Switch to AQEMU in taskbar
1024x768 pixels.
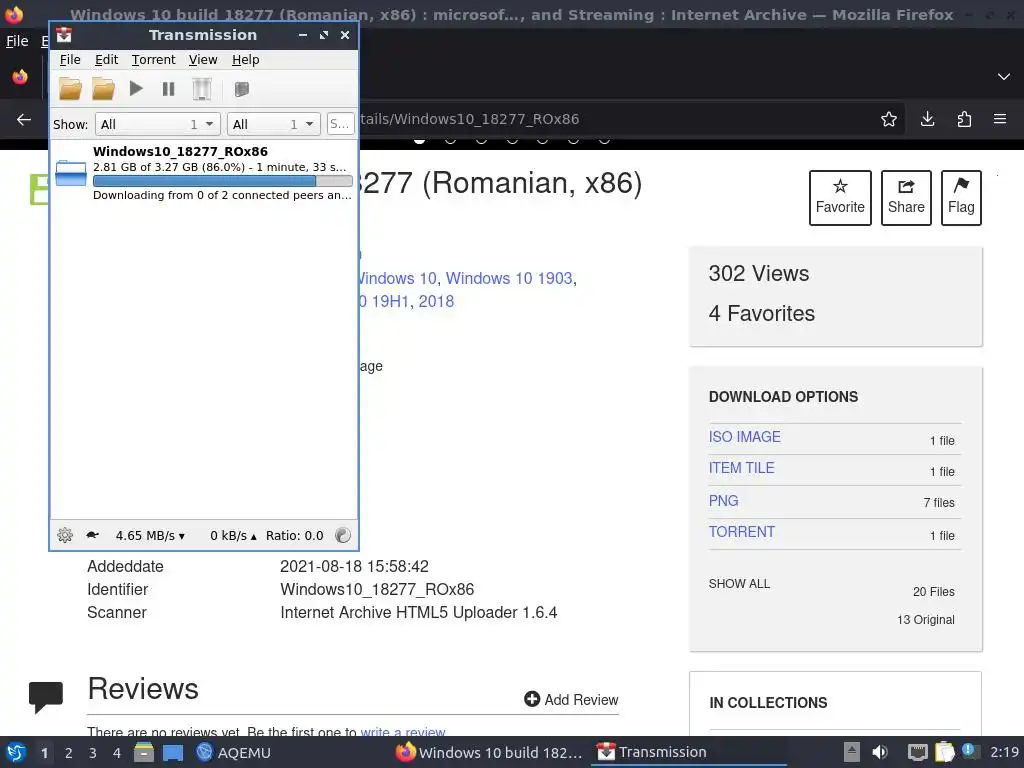click(x=233, y=752)
